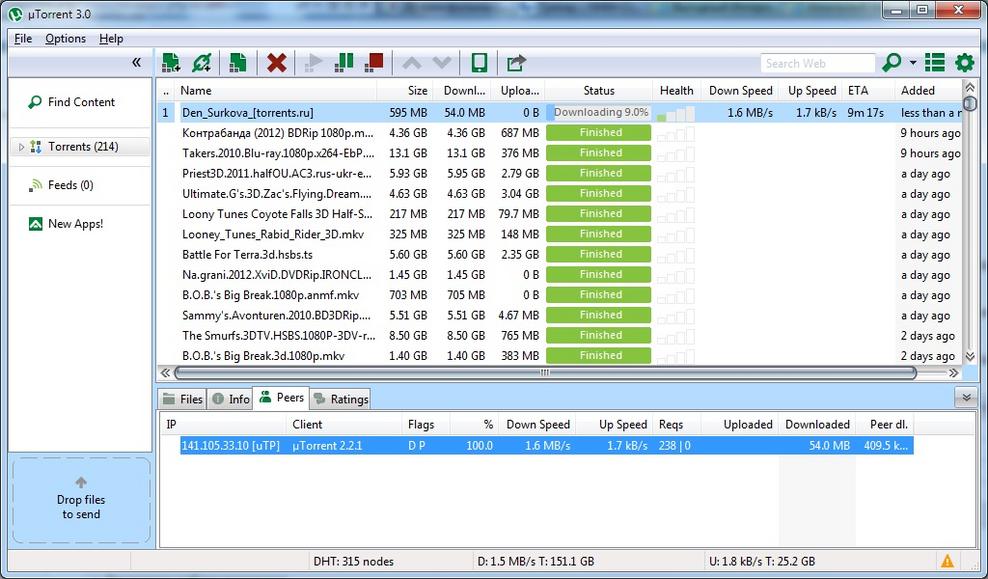
Task: Toggle the list view icon in toolbar
Action: [934, 62]
